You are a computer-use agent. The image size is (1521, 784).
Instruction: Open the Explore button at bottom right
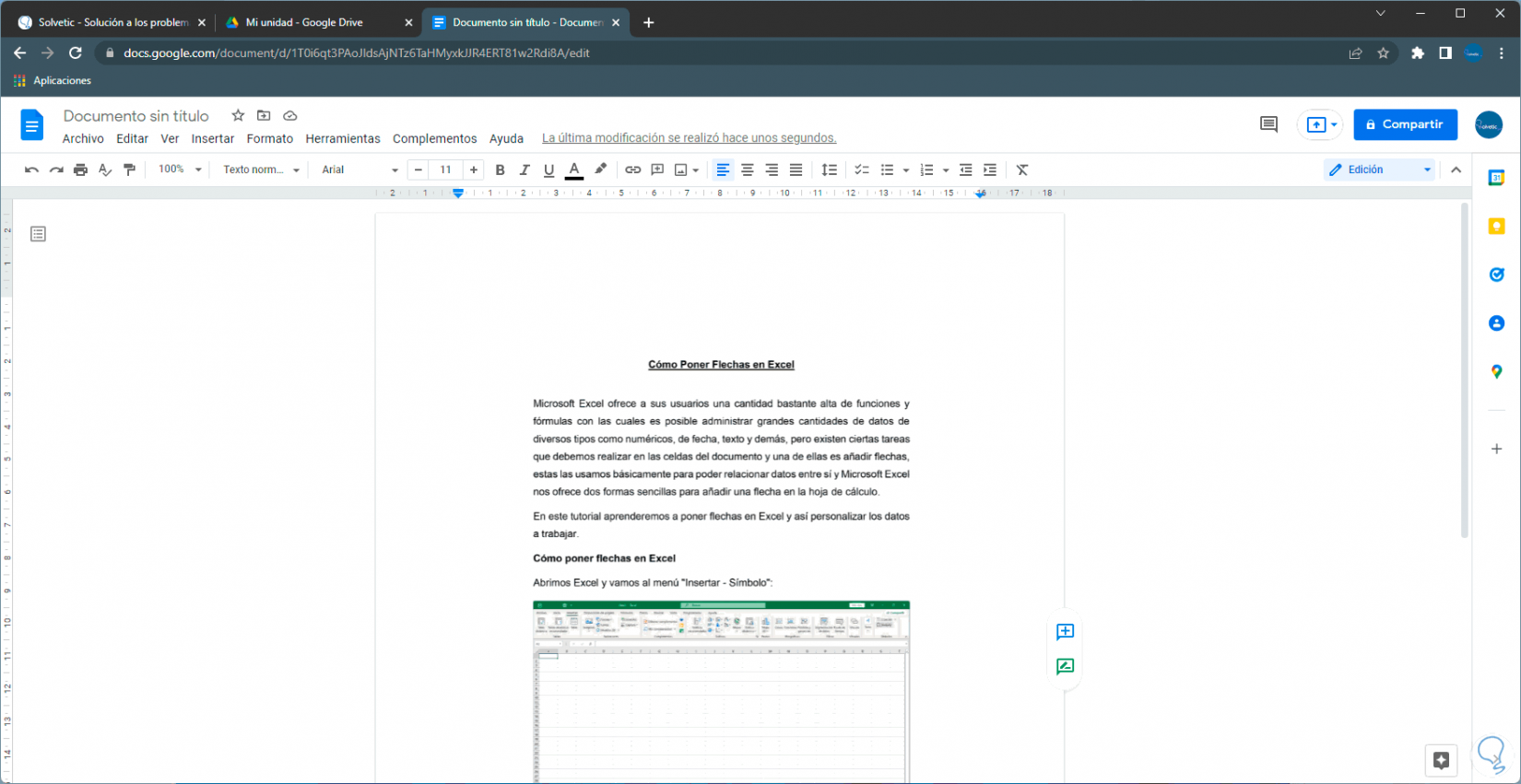coord(1441,760)
